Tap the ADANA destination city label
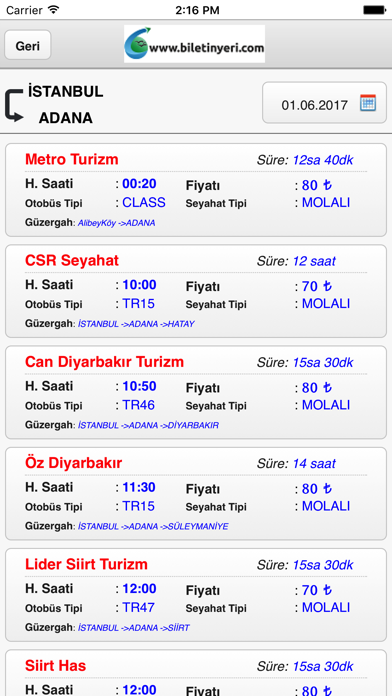Image resolution: width=392 pixels, height=696 pixels. click(x=66, y=118)
